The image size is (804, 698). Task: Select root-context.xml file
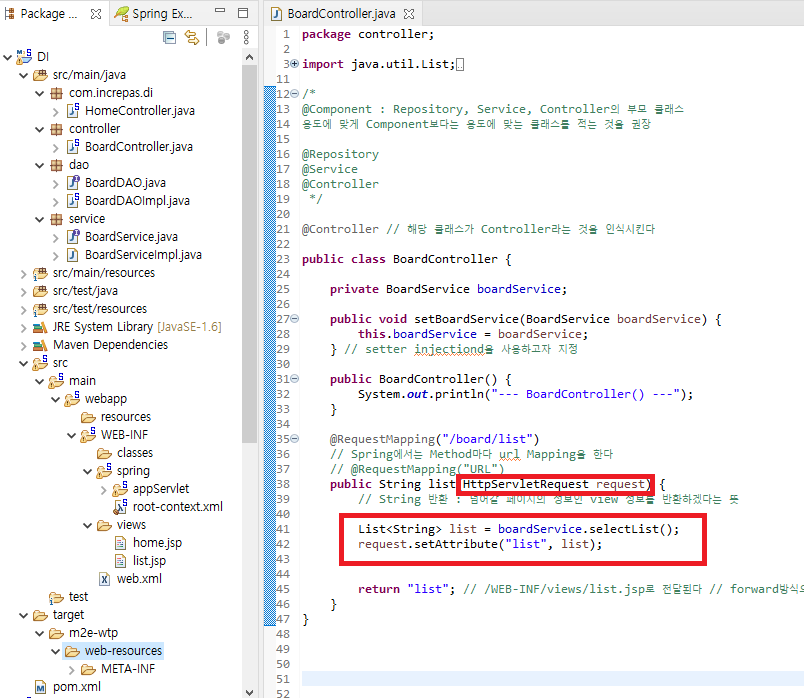[x=177, y=507]
